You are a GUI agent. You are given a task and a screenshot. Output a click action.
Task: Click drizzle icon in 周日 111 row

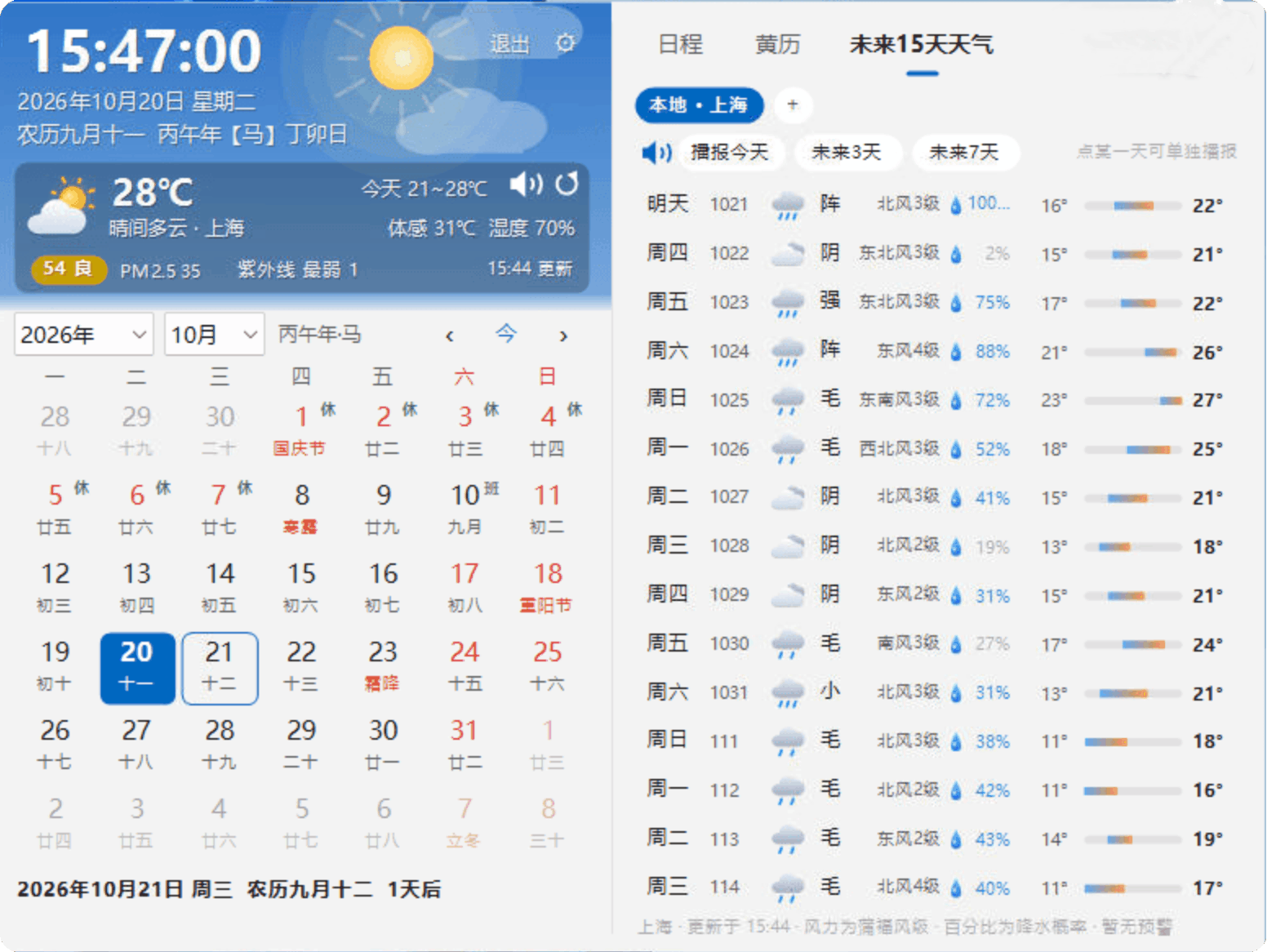pyautogui.click(x=788, y=741)
